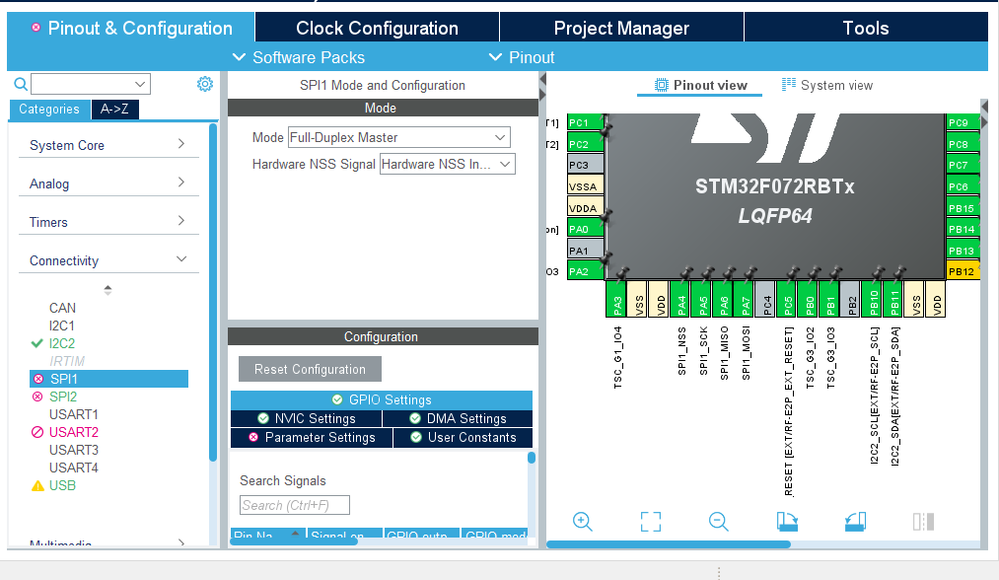Open the GPIO Settings tab
Screen dimensions: 999x580
coord(382,400)
